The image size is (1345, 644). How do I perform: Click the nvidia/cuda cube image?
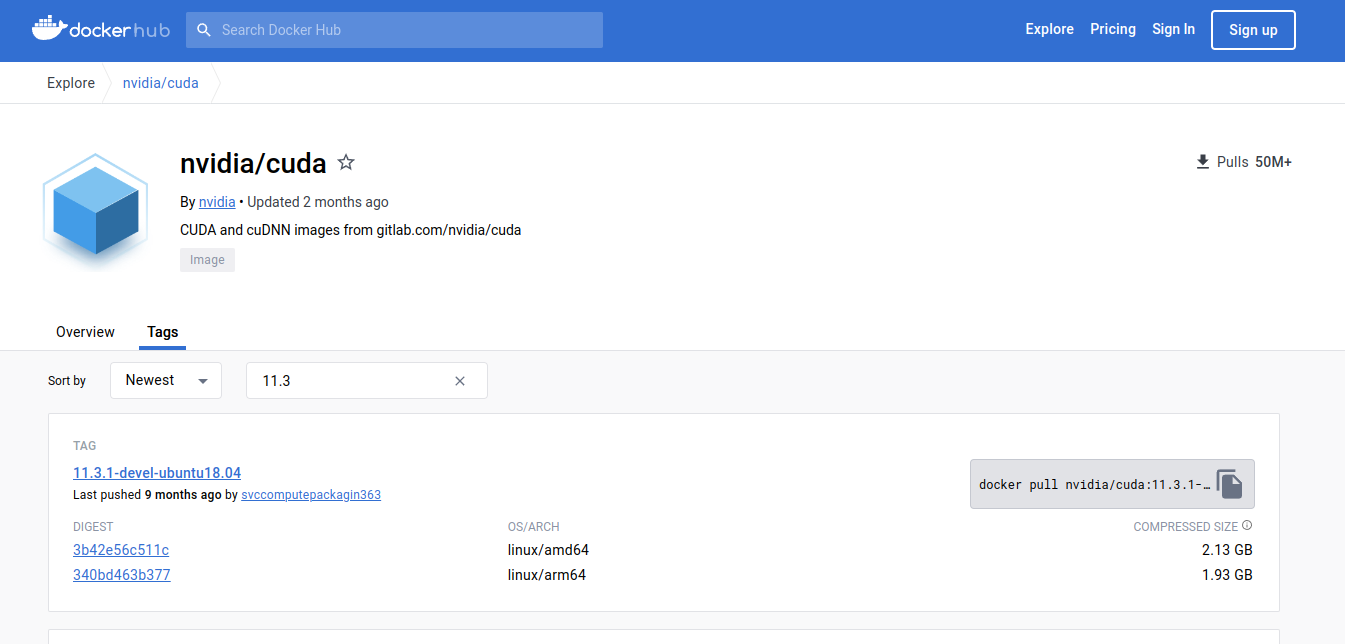[x=95, y=213]
